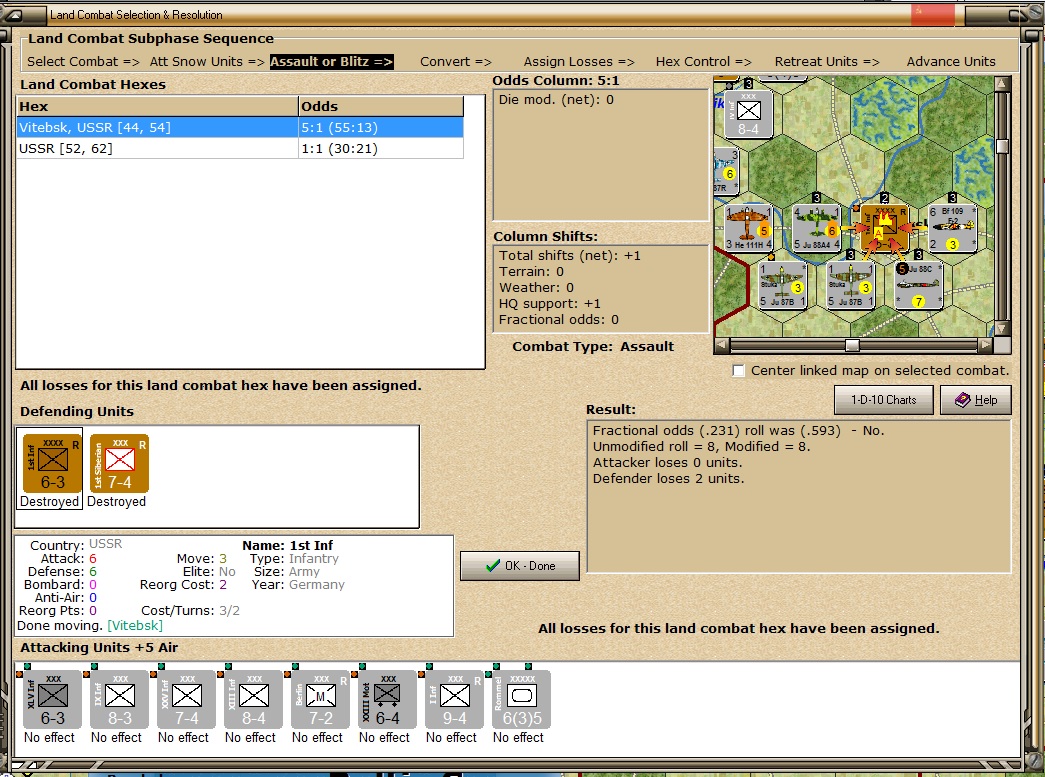Enable Center linked map on selected combat
The width and height of the screenshot is (1045, 777).
click(738, 371)
